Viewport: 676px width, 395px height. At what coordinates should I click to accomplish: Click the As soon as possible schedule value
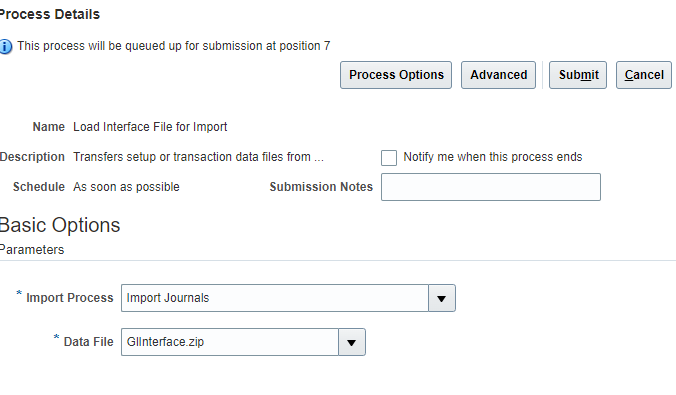[x=126, y=187]
